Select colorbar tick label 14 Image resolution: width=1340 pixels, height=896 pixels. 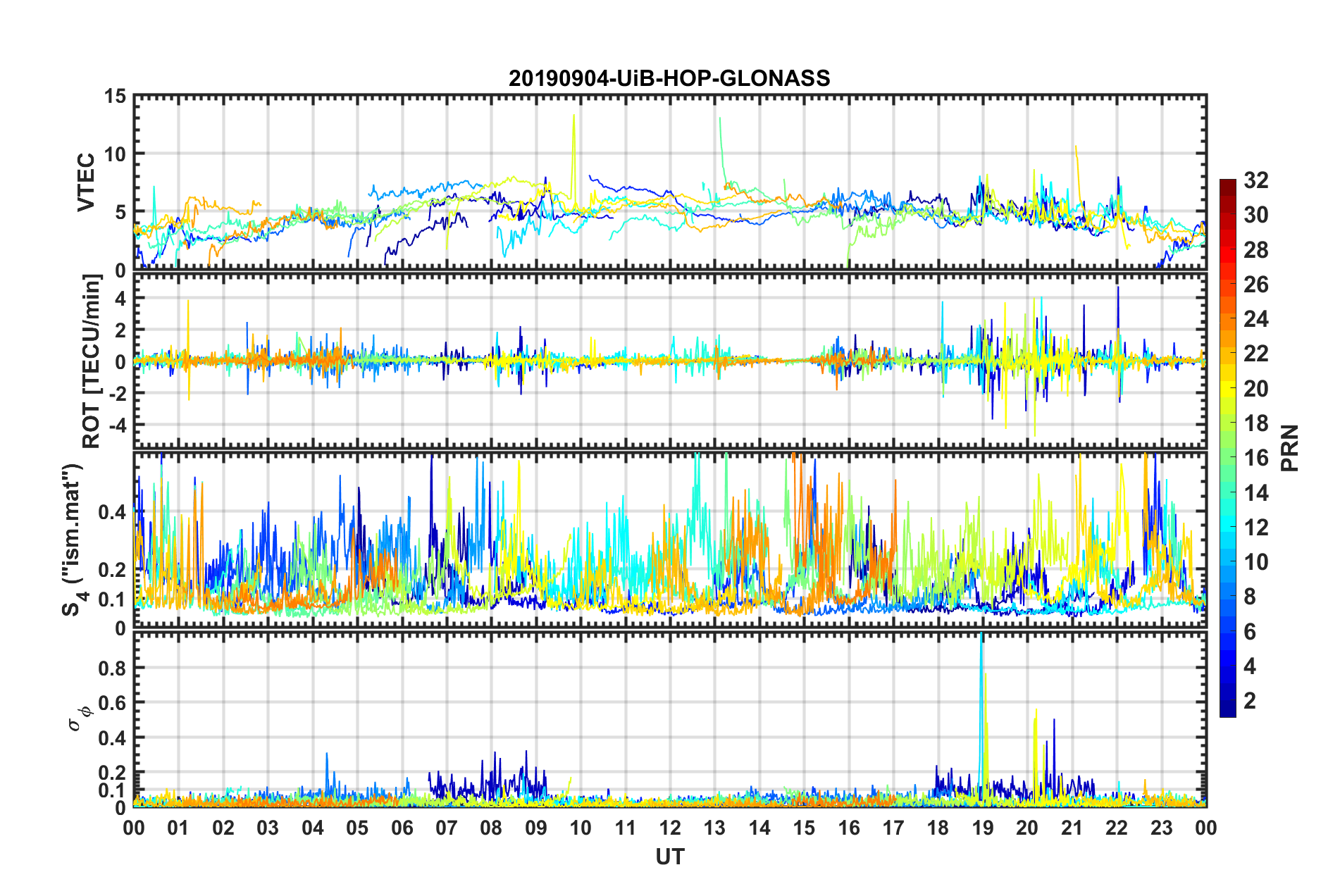[1256, 493]
